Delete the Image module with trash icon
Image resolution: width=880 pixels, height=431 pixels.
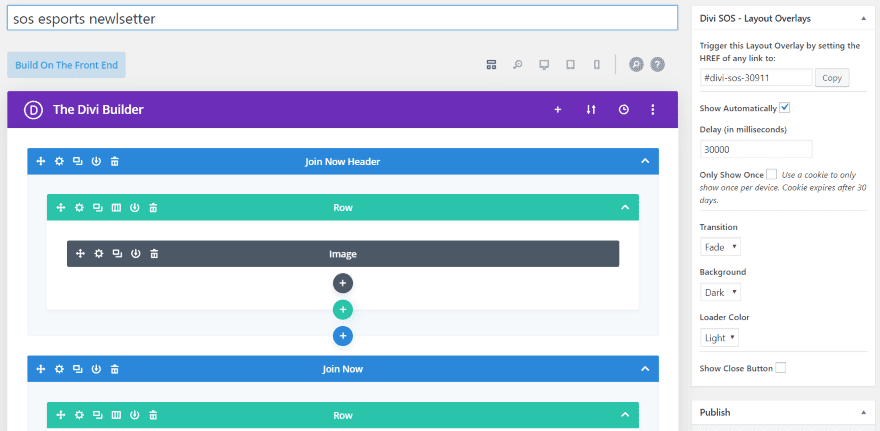coord(154,254)
